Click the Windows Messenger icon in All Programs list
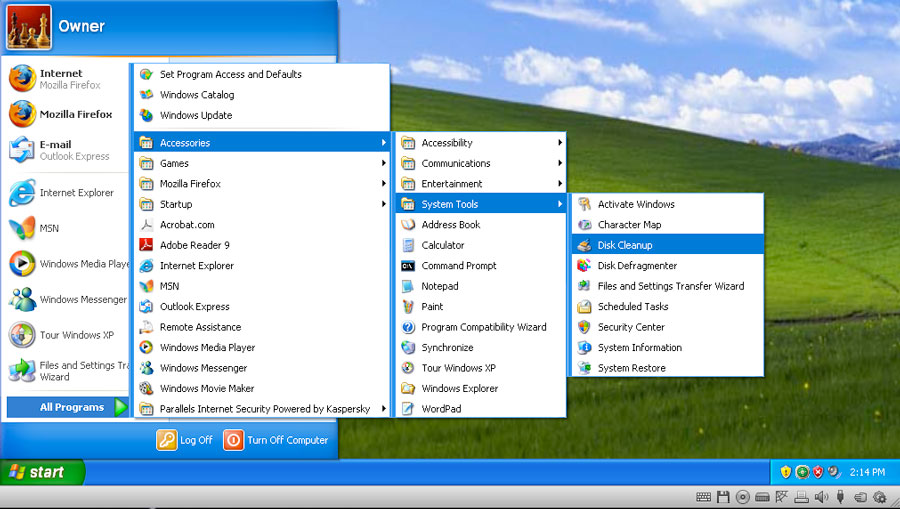This screenshot has width=900, height=509. 146,368
